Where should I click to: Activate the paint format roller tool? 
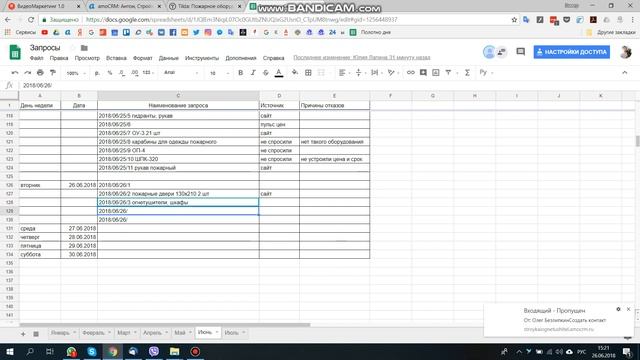53,73
